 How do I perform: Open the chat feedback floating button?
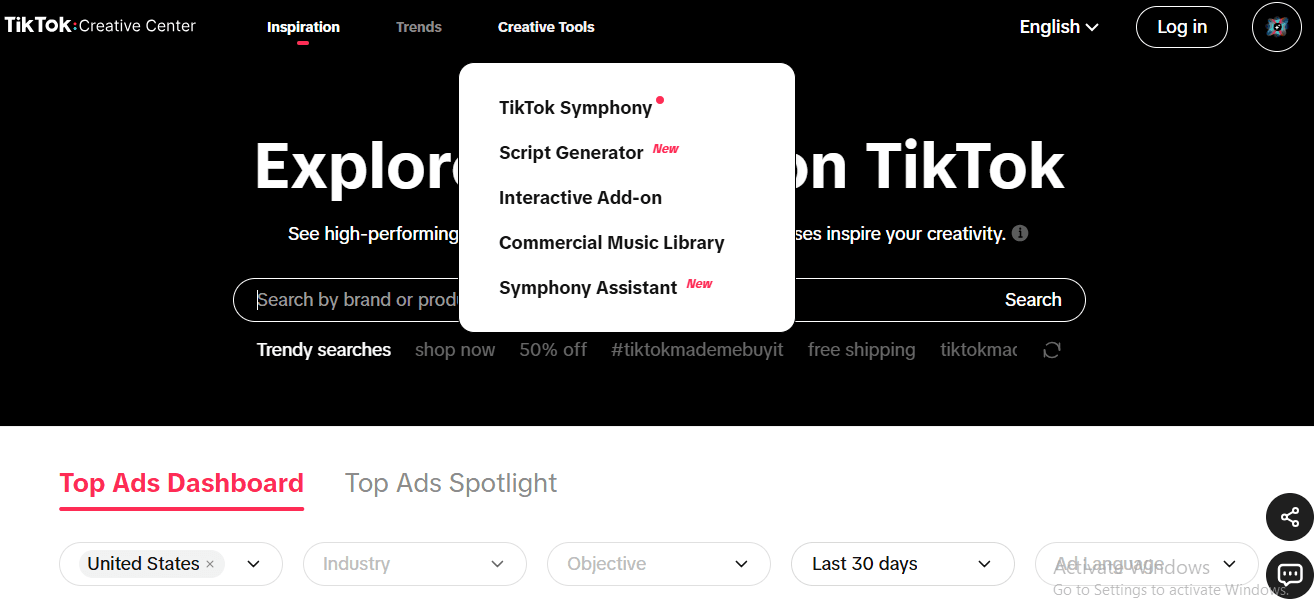[x=1289, y=575]
